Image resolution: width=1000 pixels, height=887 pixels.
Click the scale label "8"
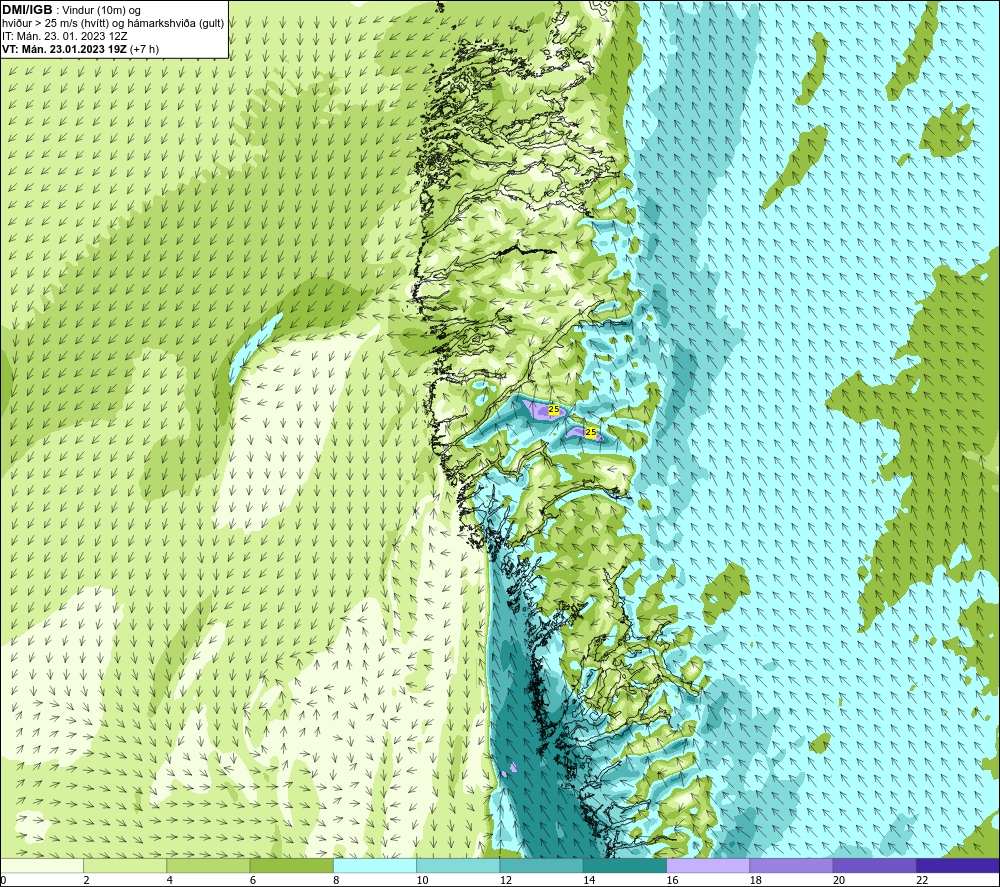336,881
